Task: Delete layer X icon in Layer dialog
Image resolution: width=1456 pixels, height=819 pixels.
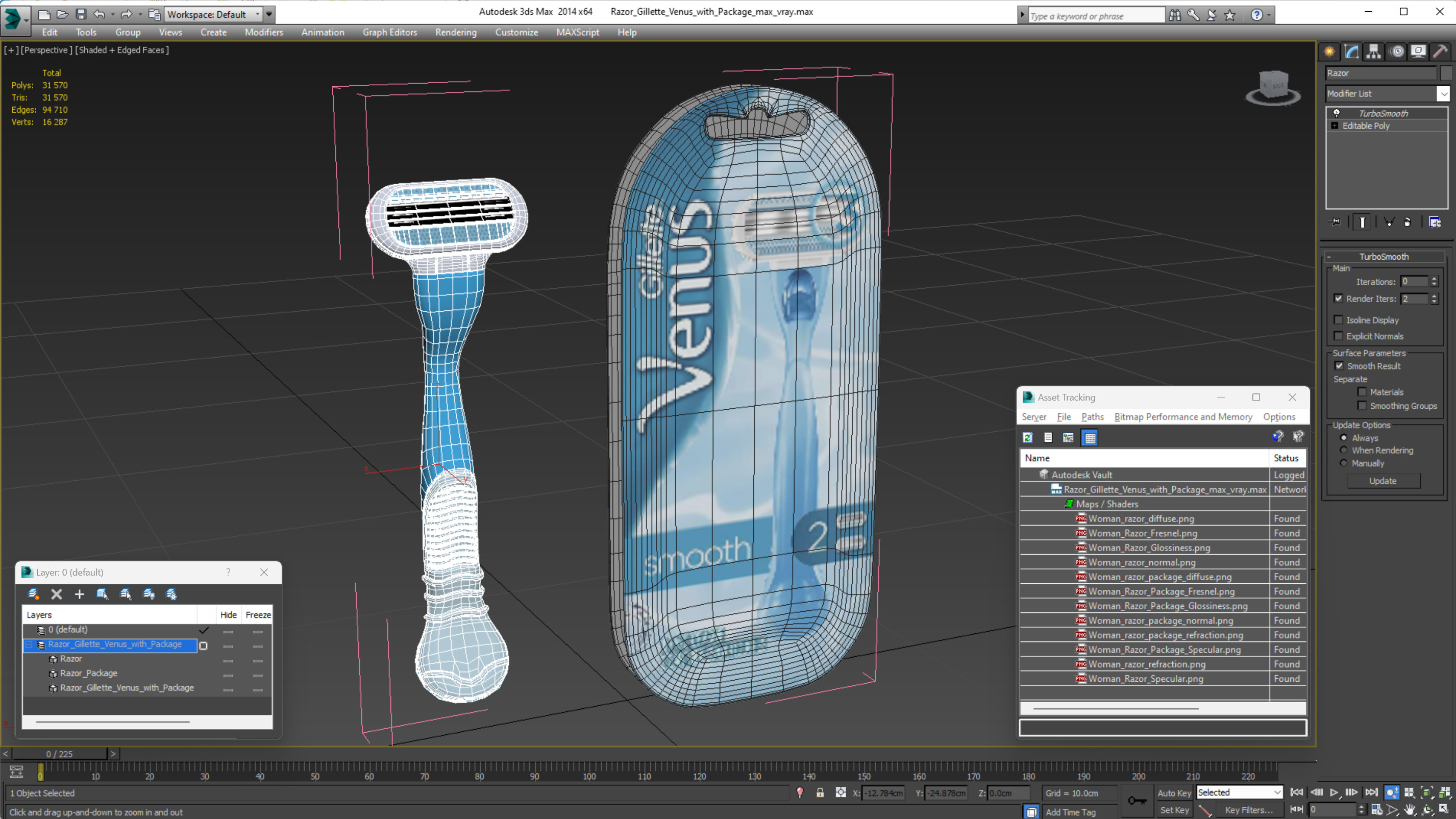Action: [x=57, y=594]
